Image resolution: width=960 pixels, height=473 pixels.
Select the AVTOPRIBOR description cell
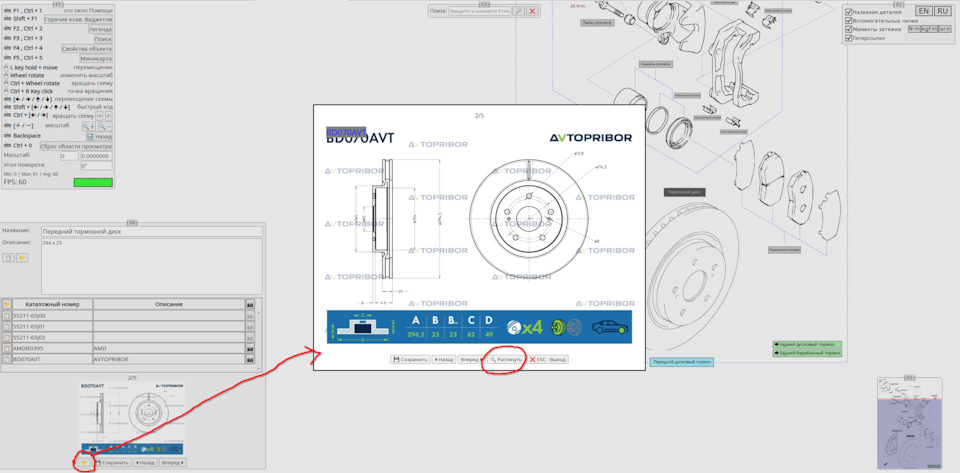coord(168,359)
